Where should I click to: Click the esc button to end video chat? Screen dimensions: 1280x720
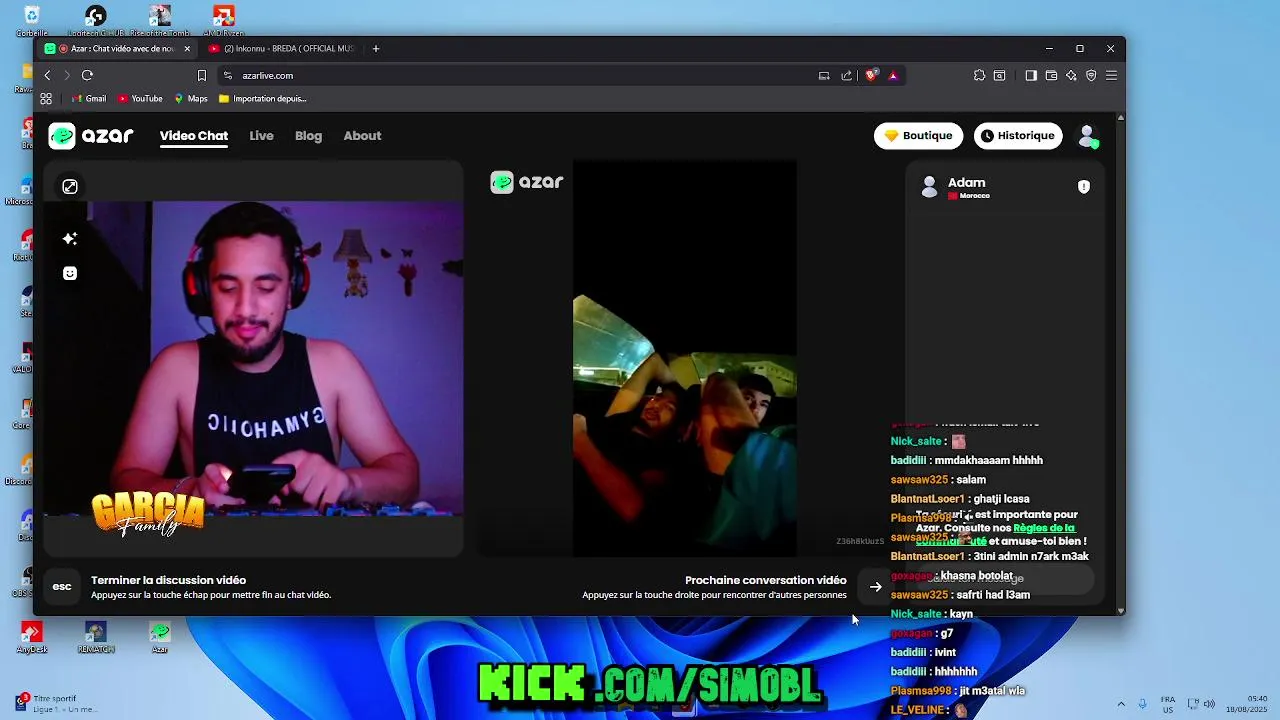pyautogui.click(x=62, y=587)
